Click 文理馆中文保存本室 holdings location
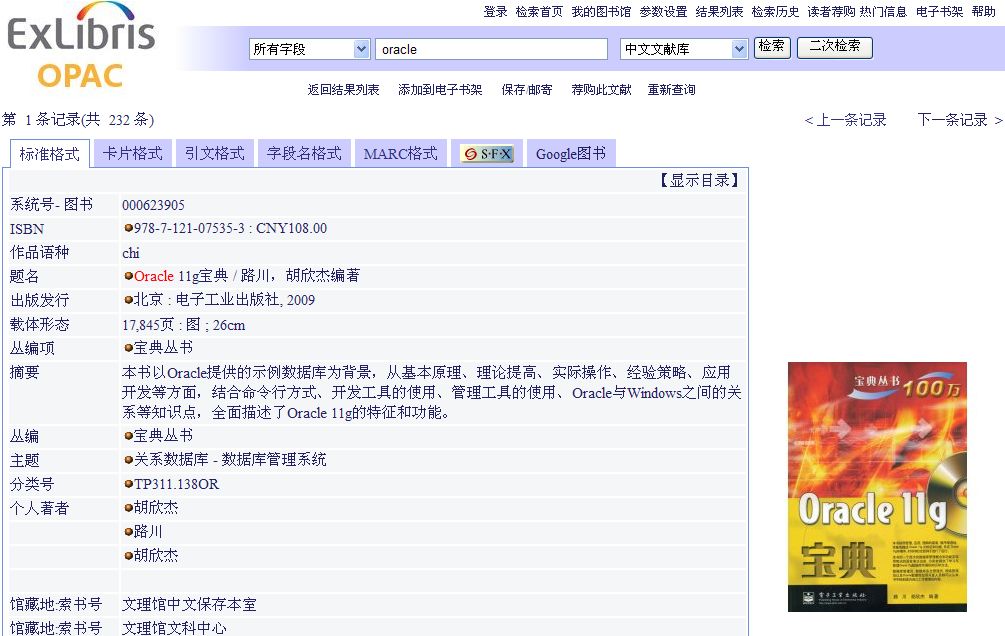Image resolution: width=1005 pixels, height=636 pixels. click(189, 604)
